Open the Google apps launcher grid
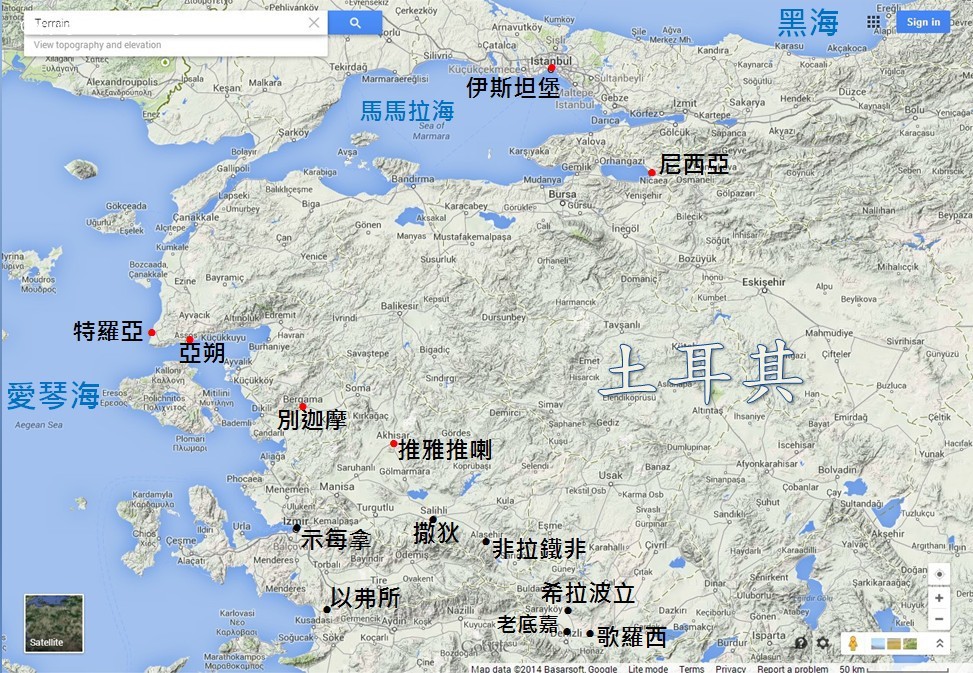The width and height of the screenshot is (973, 673). click(873, 21)
